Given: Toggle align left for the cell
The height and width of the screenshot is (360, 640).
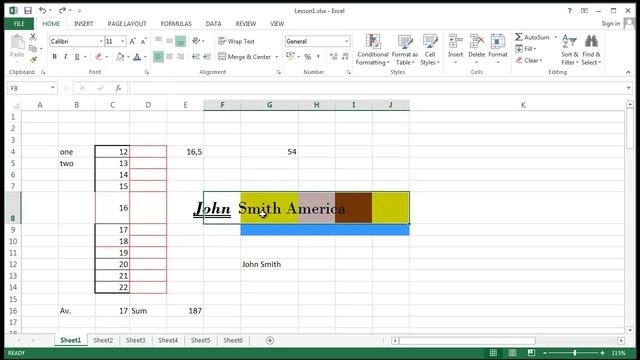Looking at the screenshot, I should [158, 57].
